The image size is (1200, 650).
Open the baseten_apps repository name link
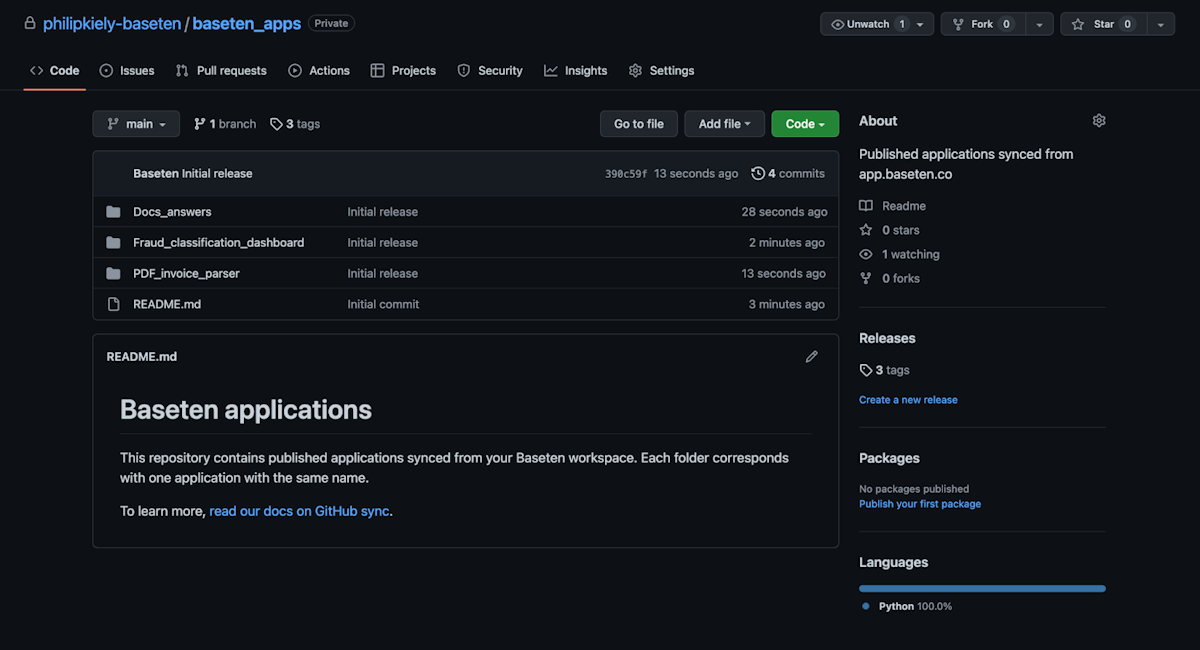pos(246,23)
